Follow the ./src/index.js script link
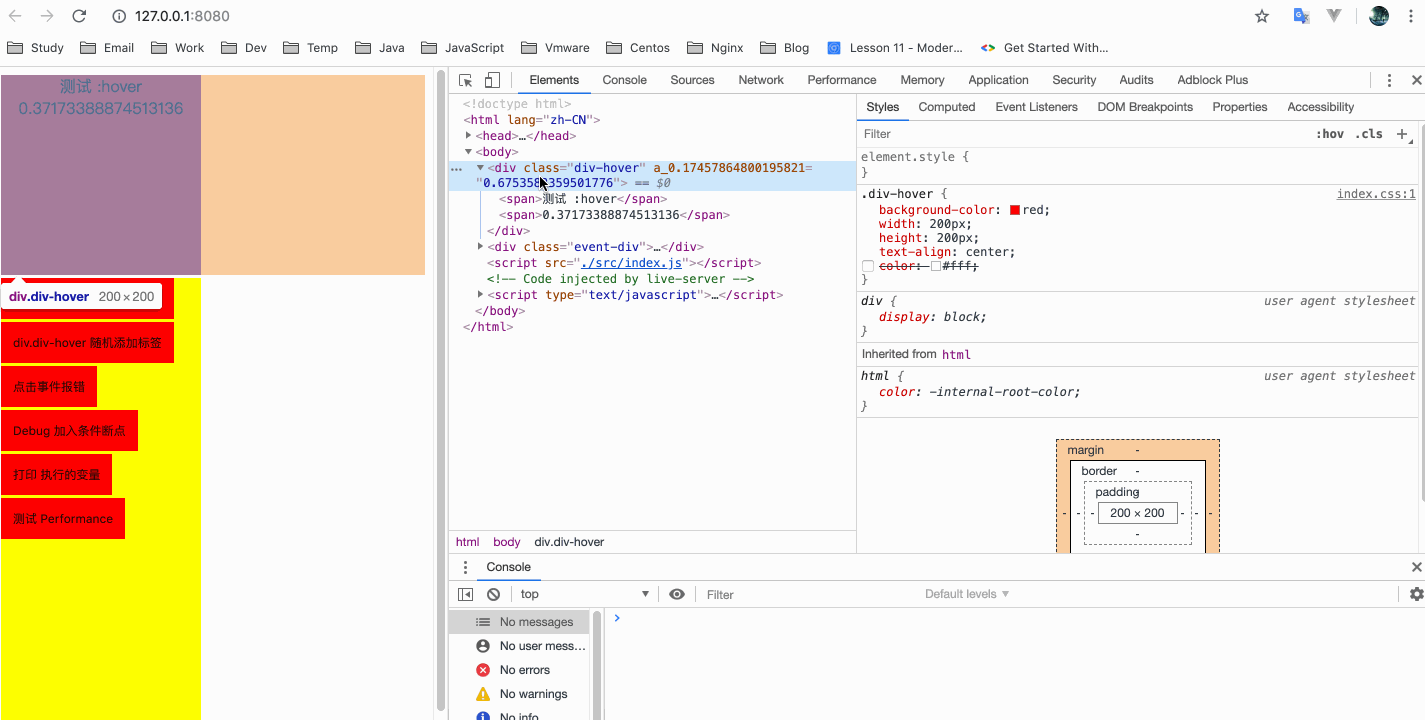Image resolution: width=1425 pixels, height=720 pixels. click(x=632, y=263)
